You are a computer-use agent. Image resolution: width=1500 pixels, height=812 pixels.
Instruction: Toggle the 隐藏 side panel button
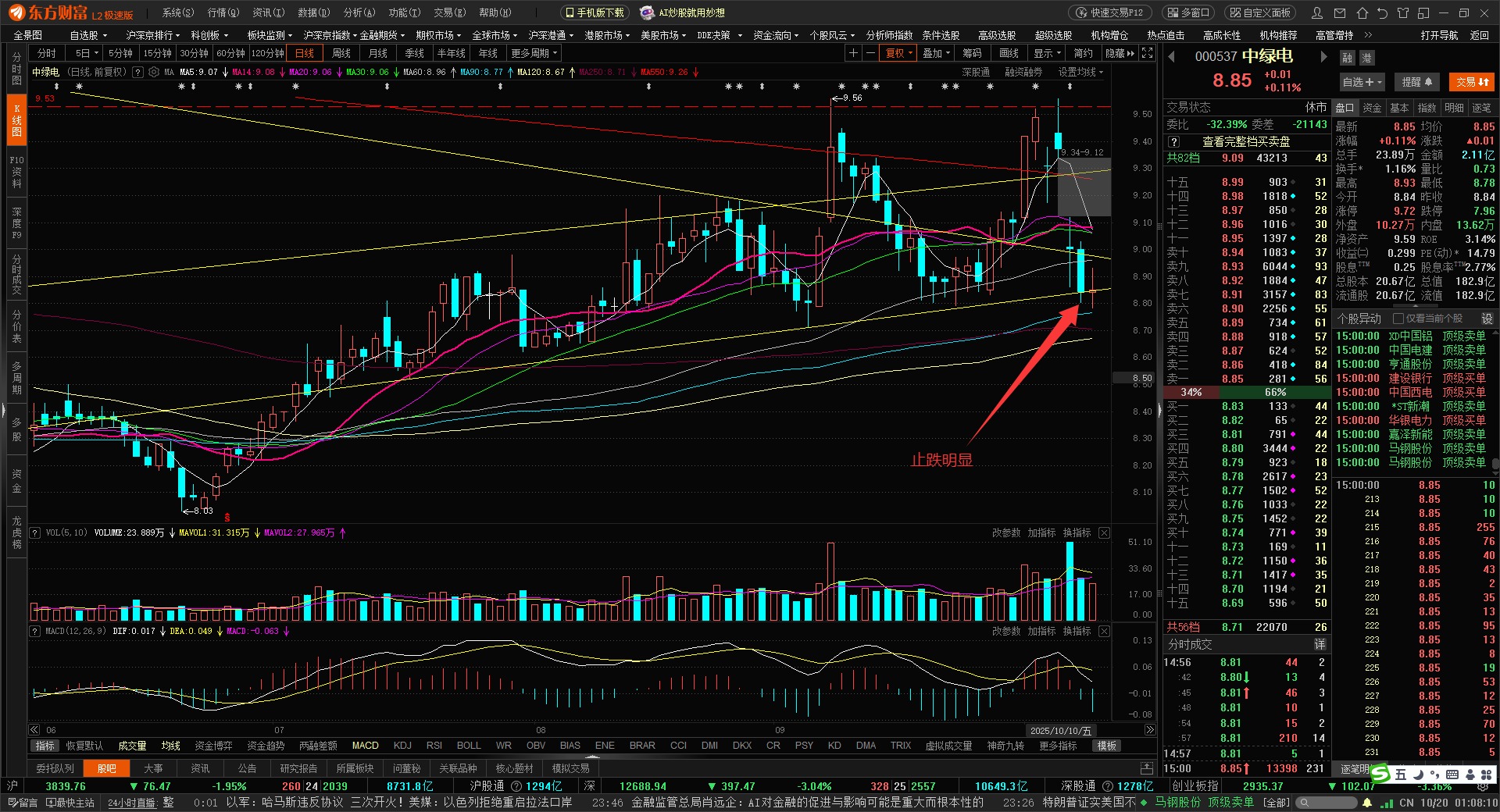[1120, 53]
